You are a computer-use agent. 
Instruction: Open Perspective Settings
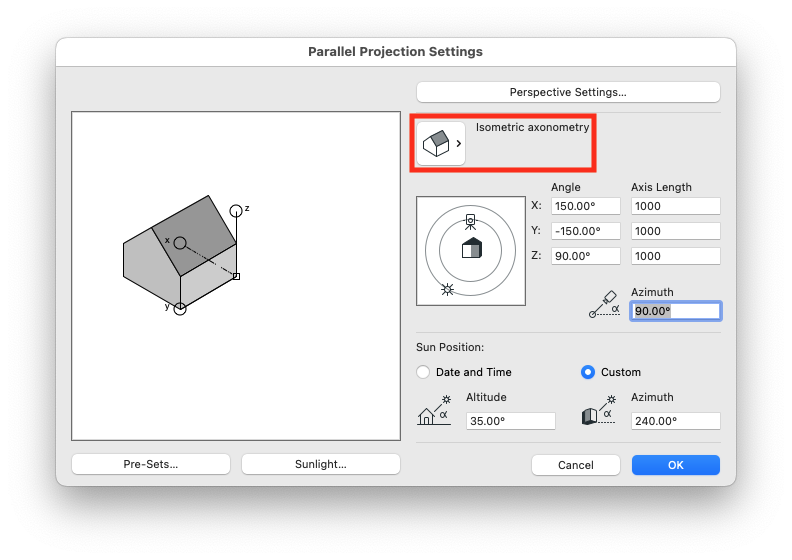(568, 92)
